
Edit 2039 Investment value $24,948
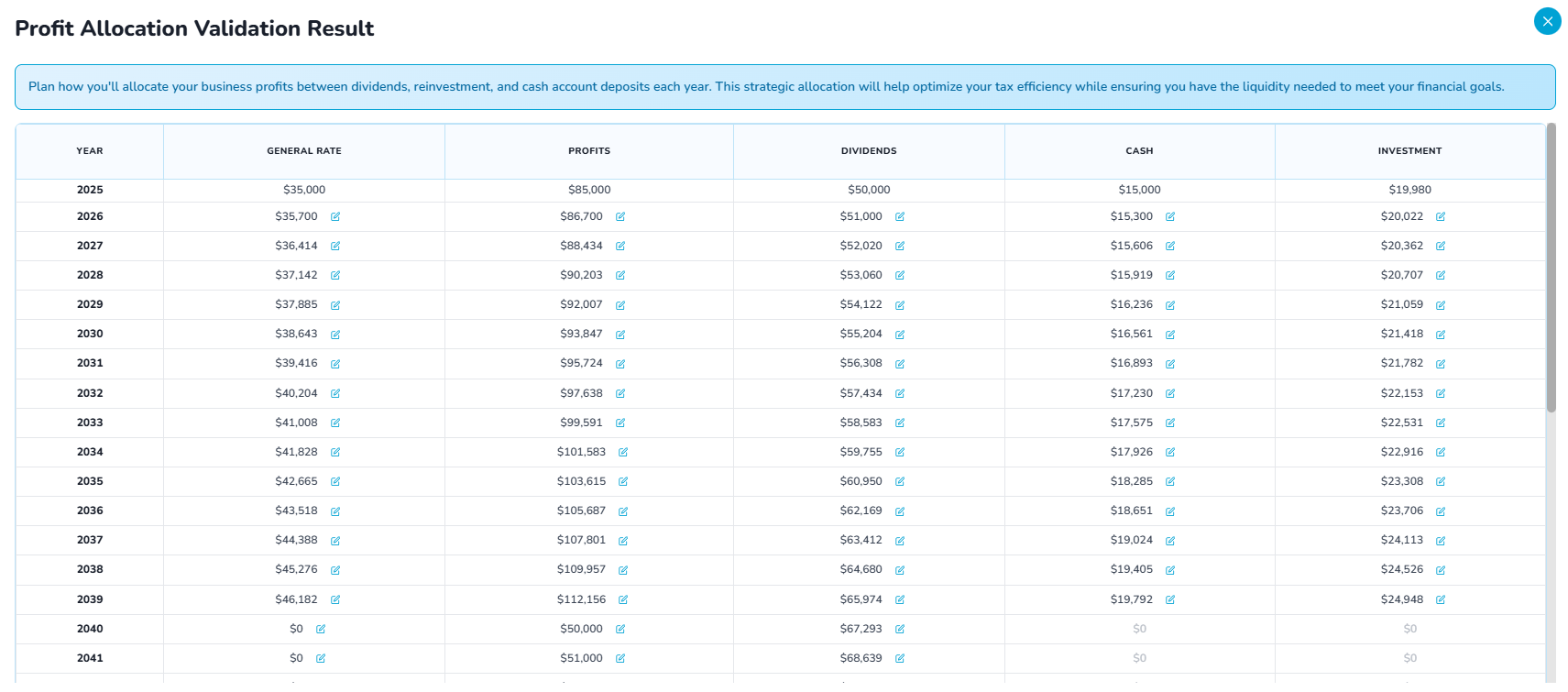1441,600
